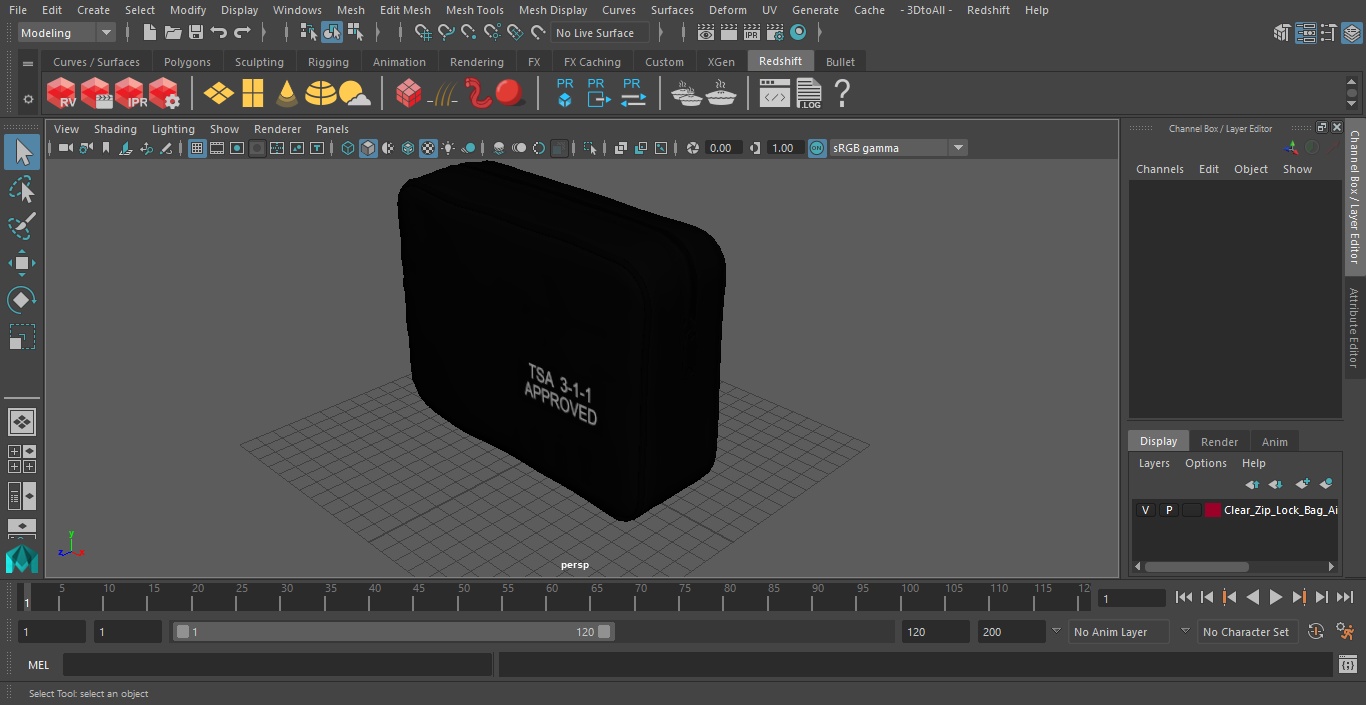Create a new scene file icon
Viewport: 1366px width, 705px height.
[x=149, y=33]
